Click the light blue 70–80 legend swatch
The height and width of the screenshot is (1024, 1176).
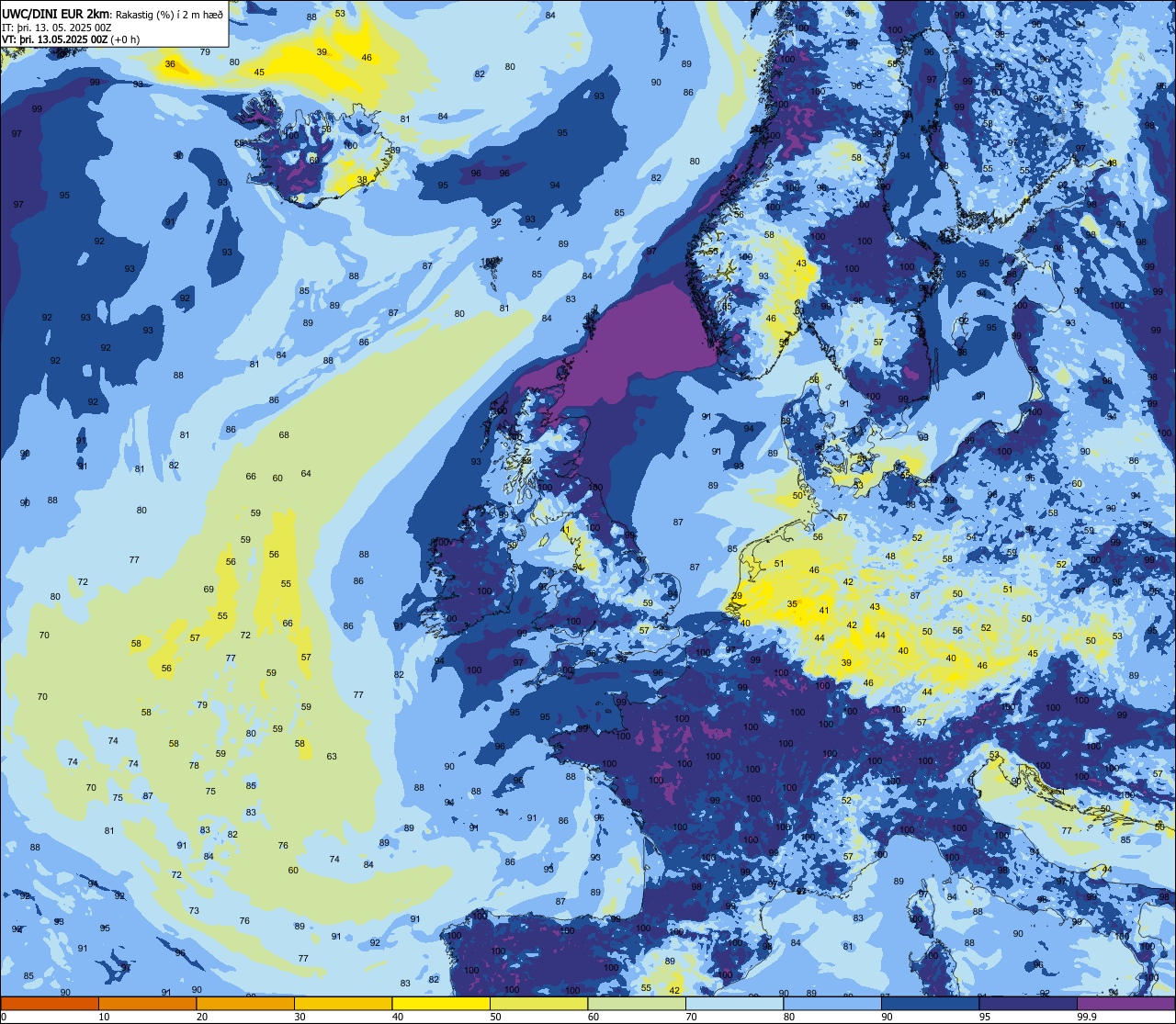tap(734, 1003)
